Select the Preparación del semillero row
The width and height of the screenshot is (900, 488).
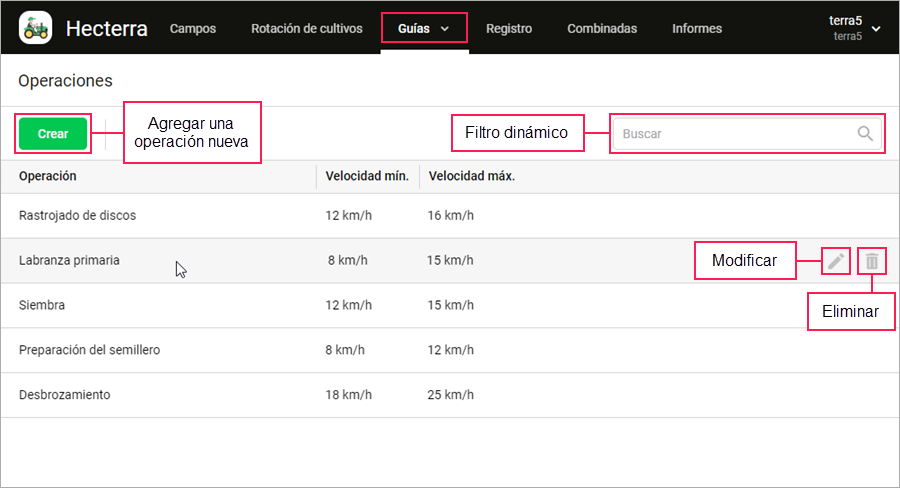(x=450, y=350)
